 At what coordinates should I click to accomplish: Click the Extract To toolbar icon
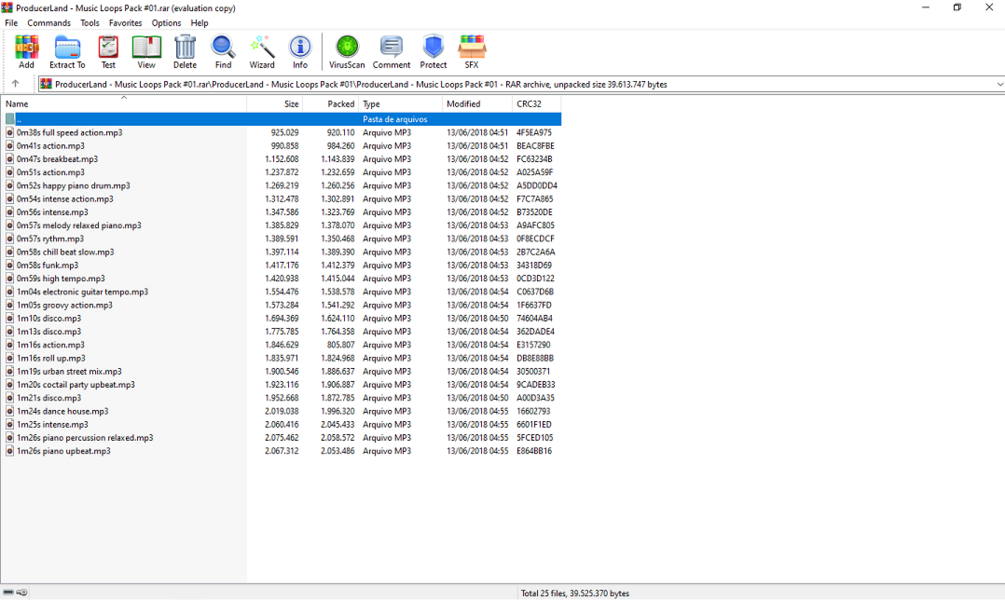(x=67, y=51)
